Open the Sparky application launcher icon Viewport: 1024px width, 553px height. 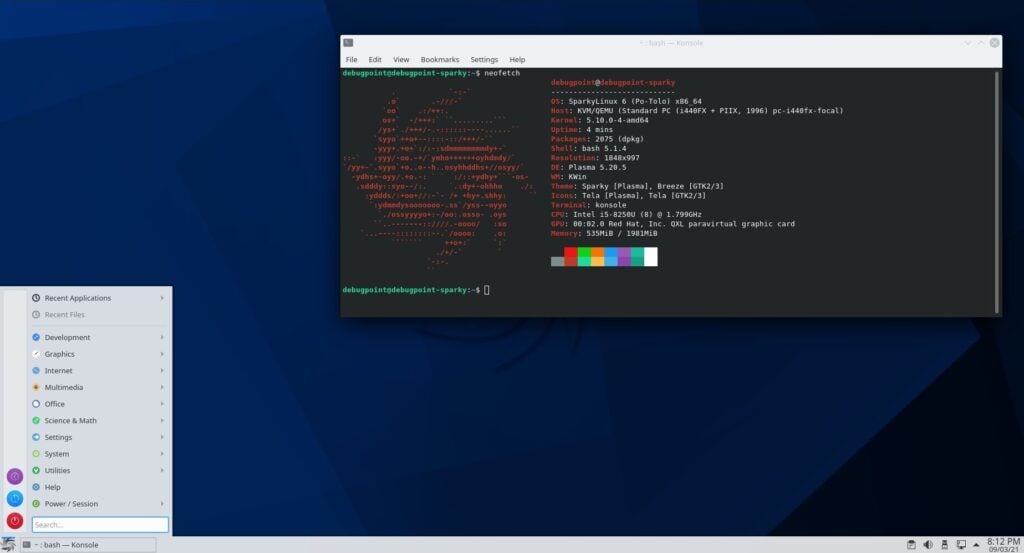8,545
